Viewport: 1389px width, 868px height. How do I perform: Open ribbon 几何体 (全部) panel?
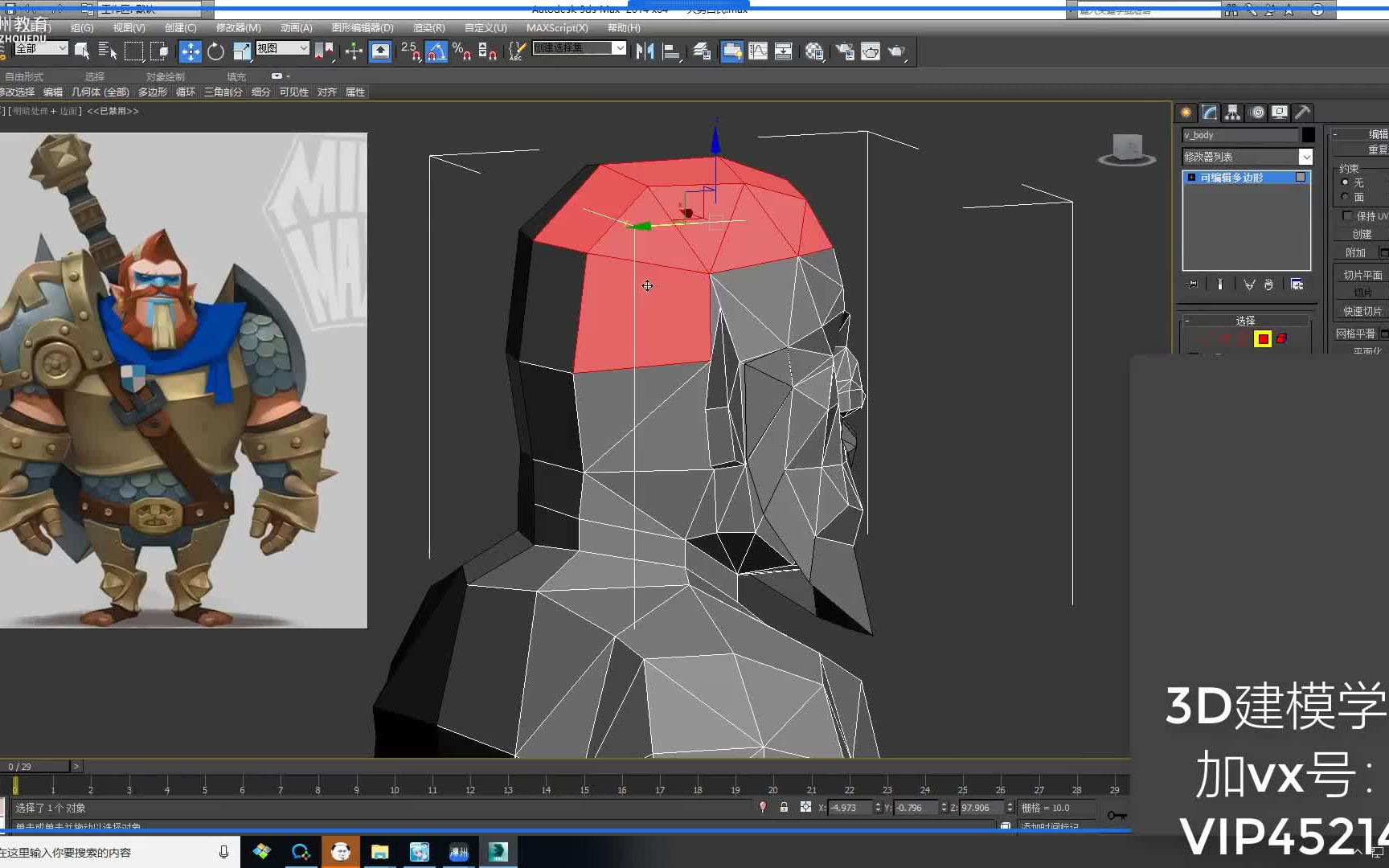click(100, 92)
